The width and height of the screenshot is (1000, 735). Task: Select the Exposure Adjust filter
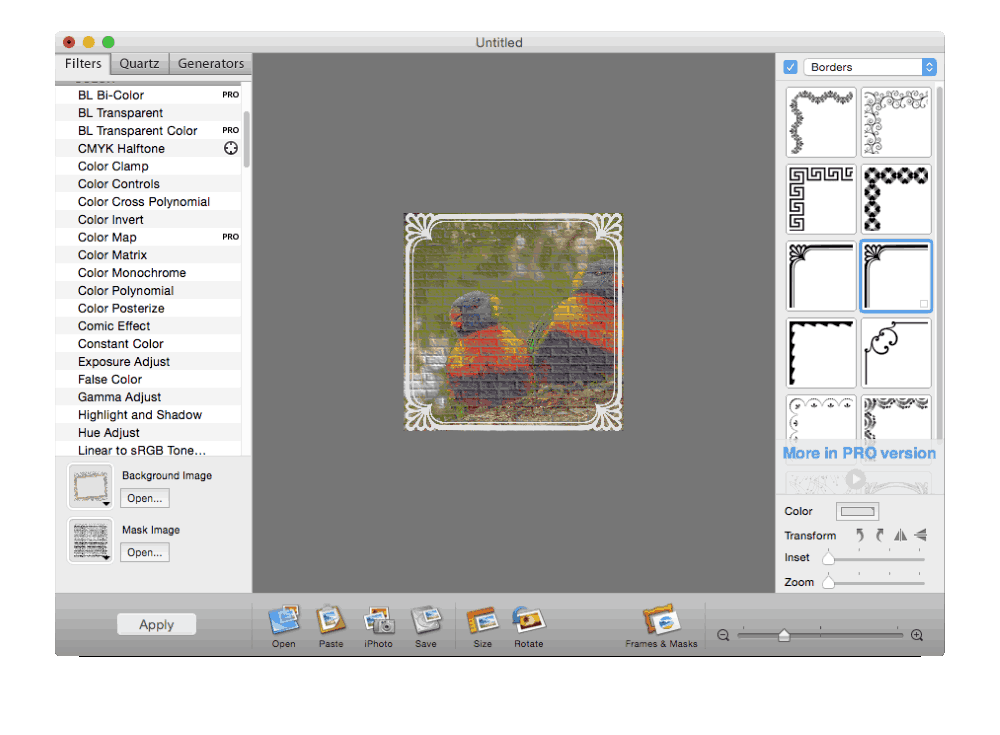tap(148, 362)
